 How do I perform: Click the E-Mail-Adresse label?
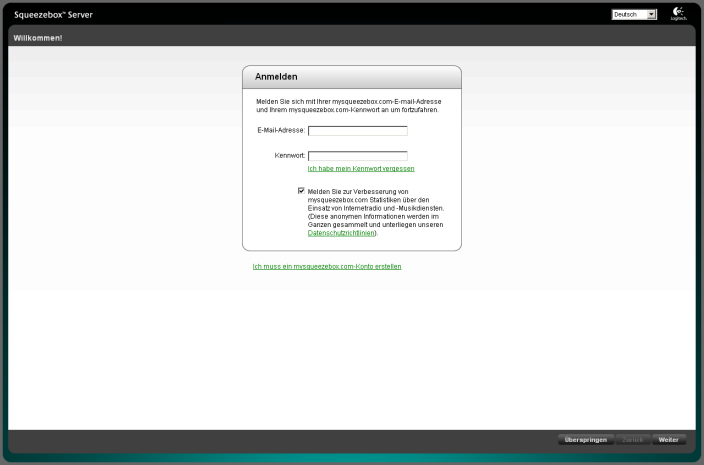(280, 130)
